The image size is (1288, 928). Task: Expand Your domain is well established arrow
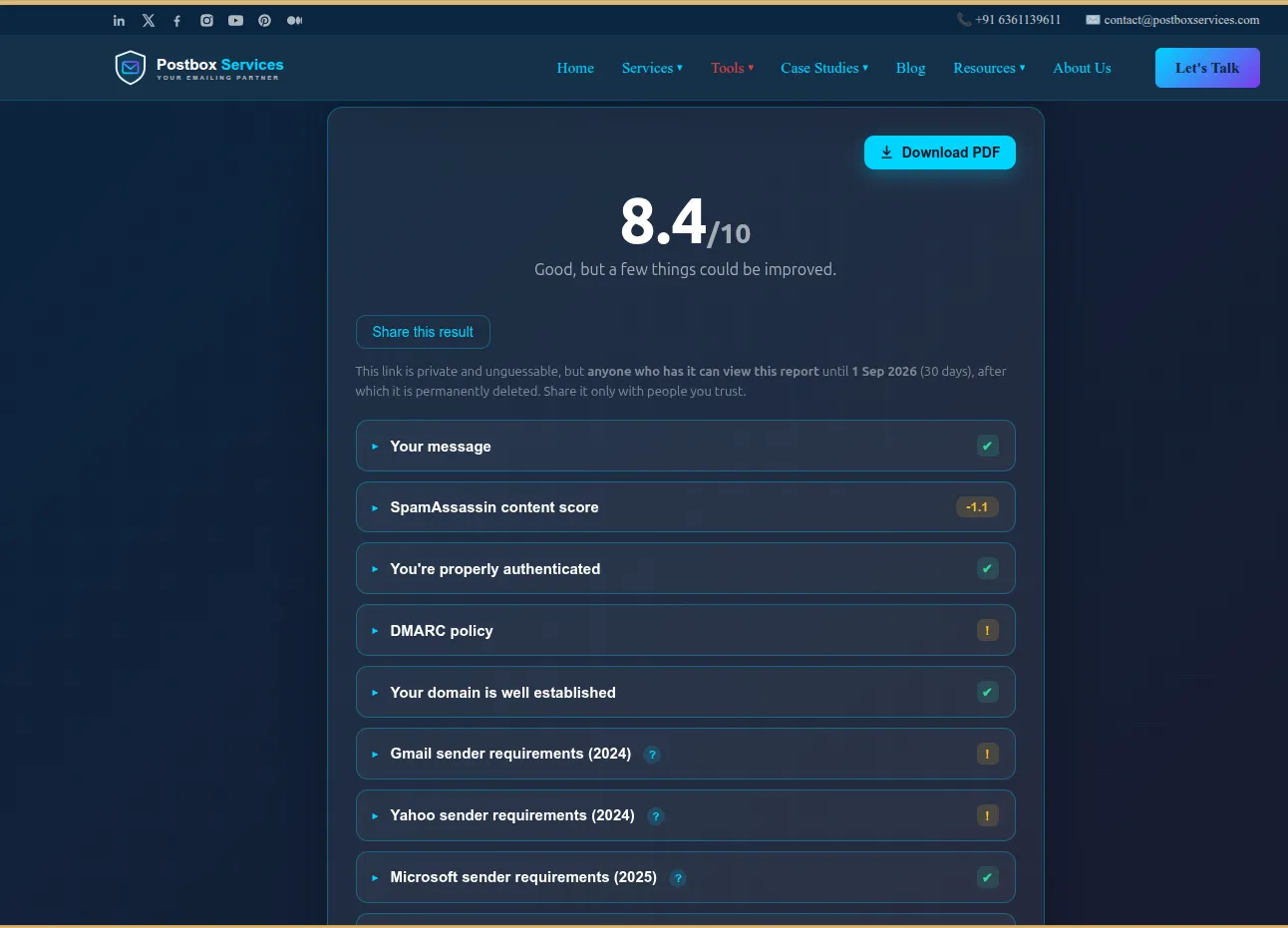pos(375,693)
